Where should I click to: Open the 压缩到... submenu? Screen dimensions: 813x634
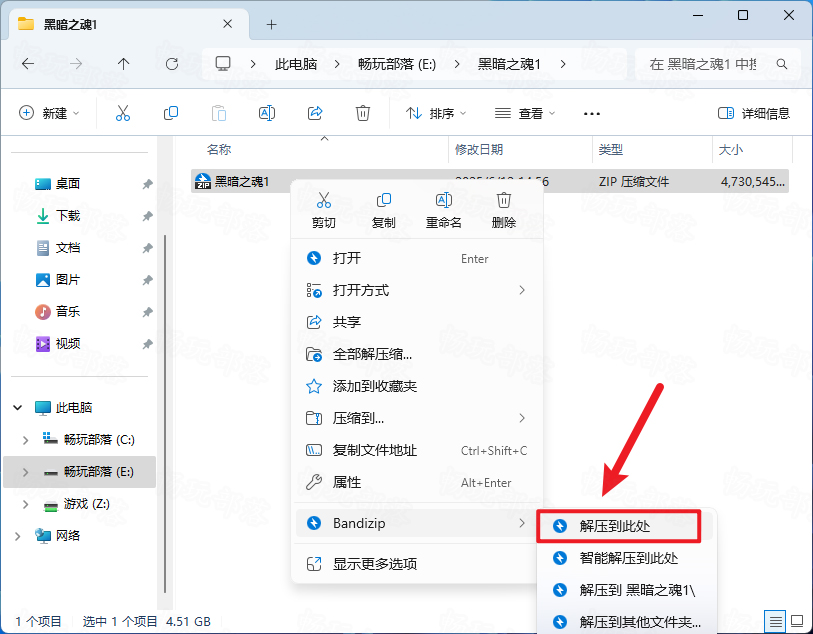417,418
